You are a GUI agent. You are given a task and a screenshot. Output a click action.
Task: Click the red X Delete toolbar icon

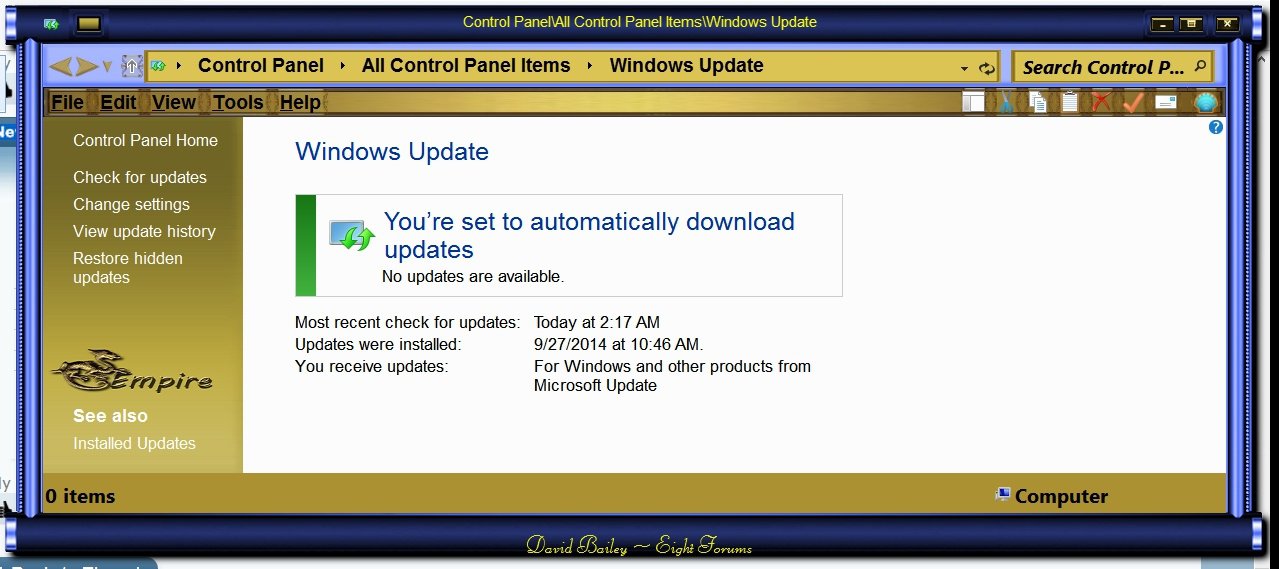[1101, 101]
